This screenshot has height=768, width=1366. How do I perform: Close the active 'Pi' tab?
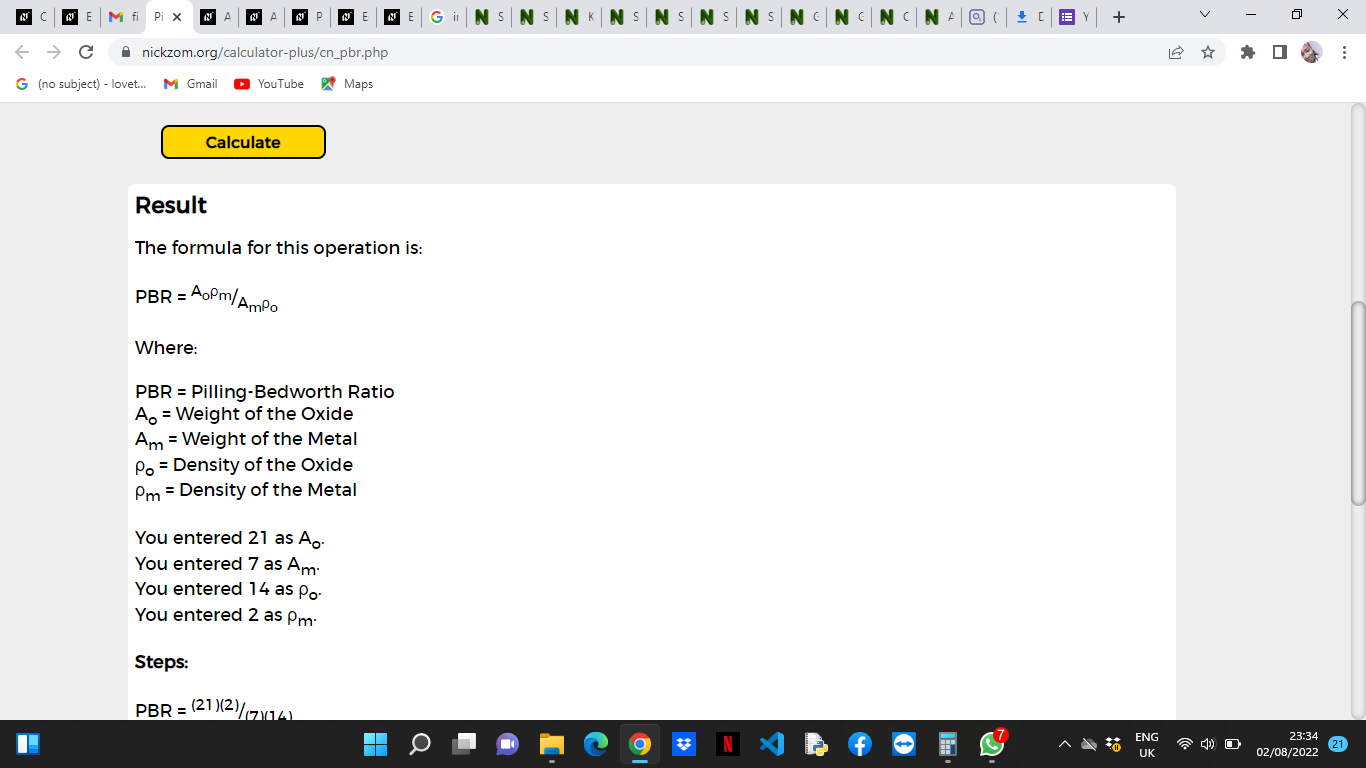[177, 17]
